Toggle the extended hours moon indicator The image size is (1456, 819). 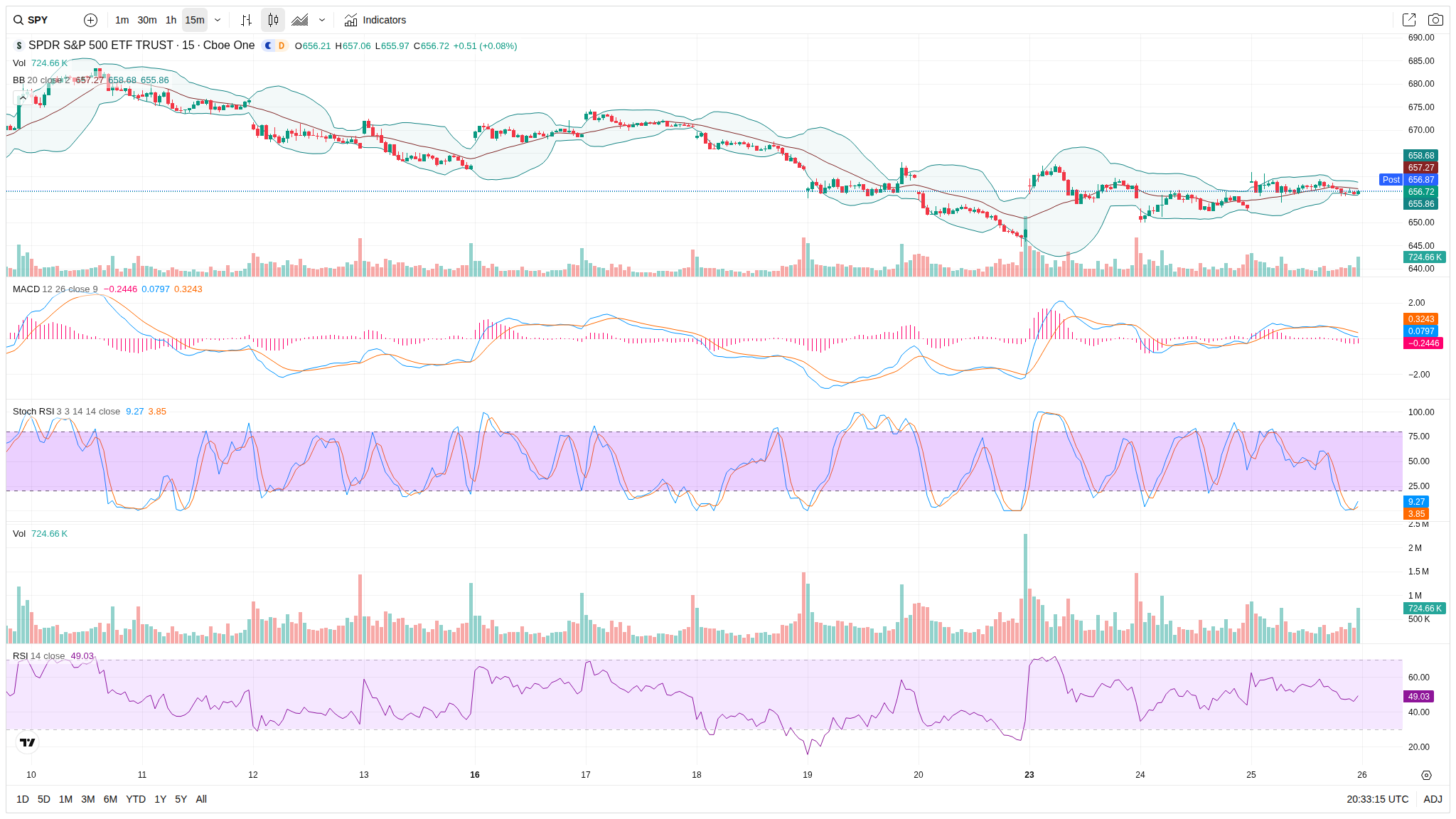(x=268, y=45)
